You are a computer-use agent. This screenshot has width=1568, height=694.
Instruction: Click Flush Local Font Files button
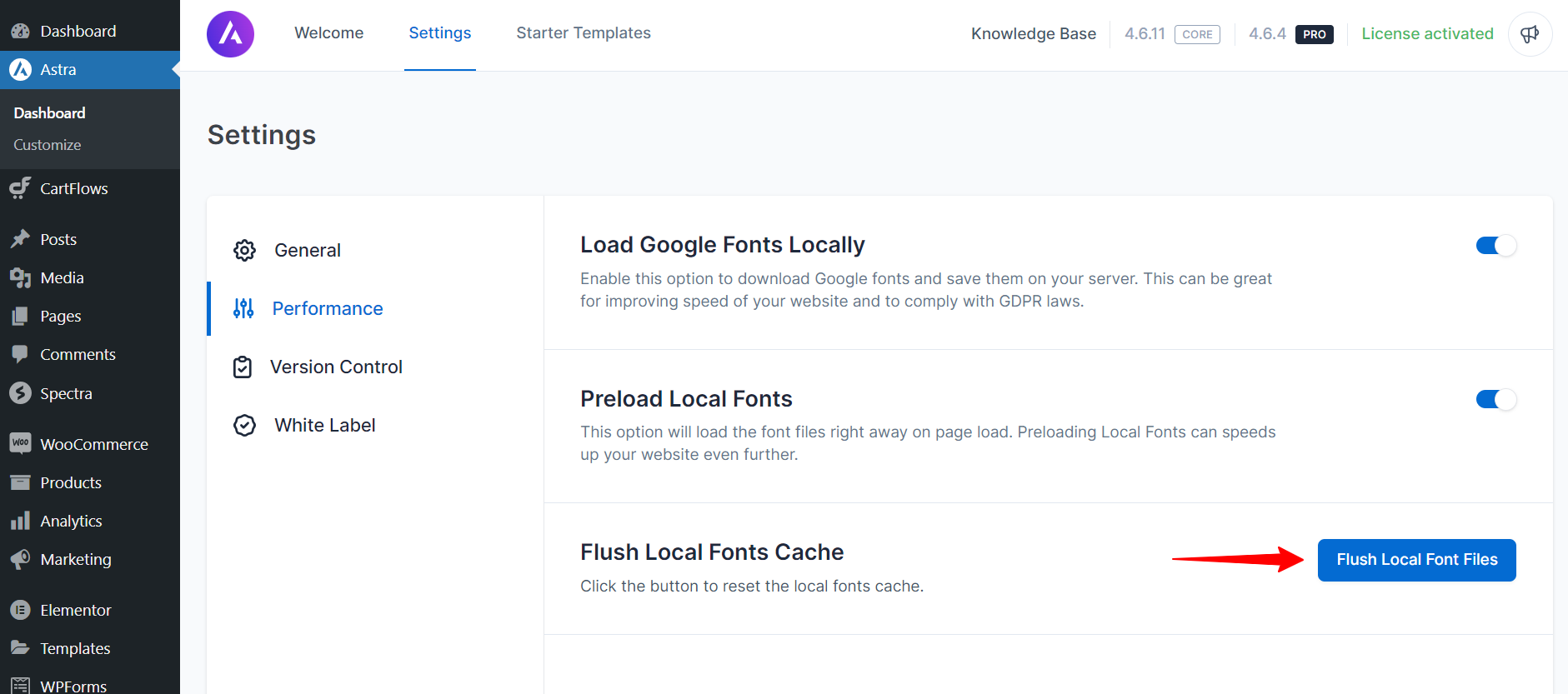[x=1416, y=560]
